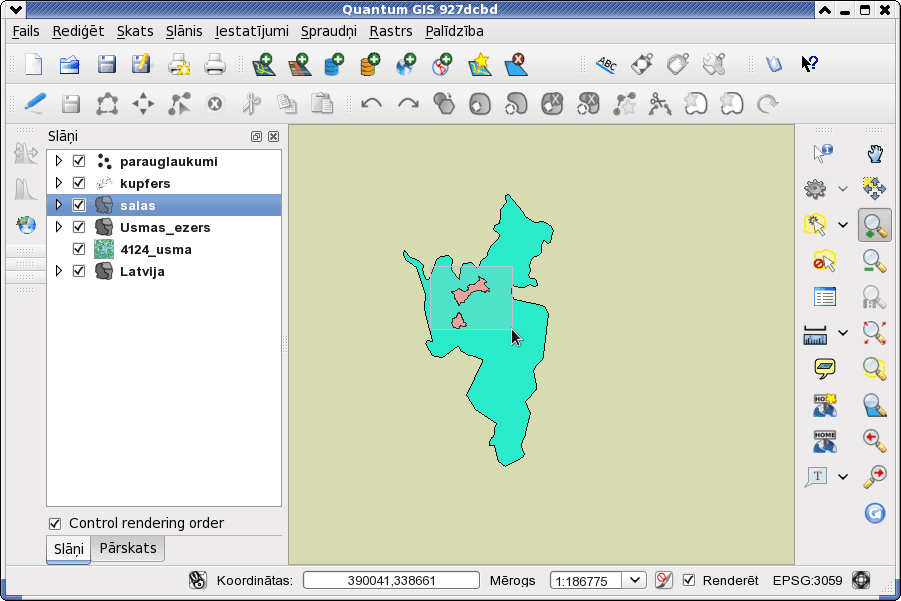Refresh the map canvas
Viewport: 901px width, 601px height.
(x=875, y=513)
